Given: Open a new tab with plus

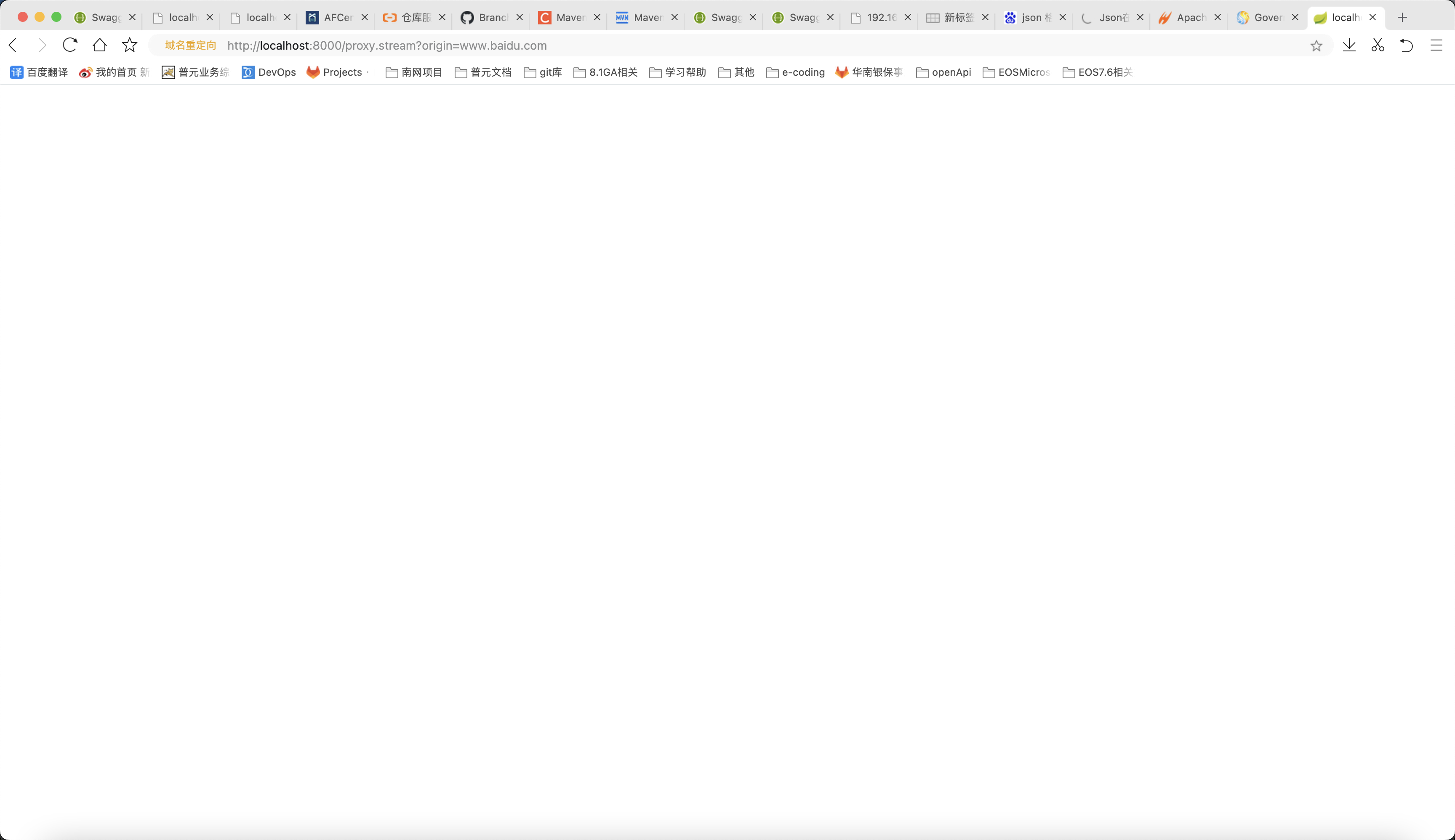Looking at the screenshot, I should [x=1402, y=17].
